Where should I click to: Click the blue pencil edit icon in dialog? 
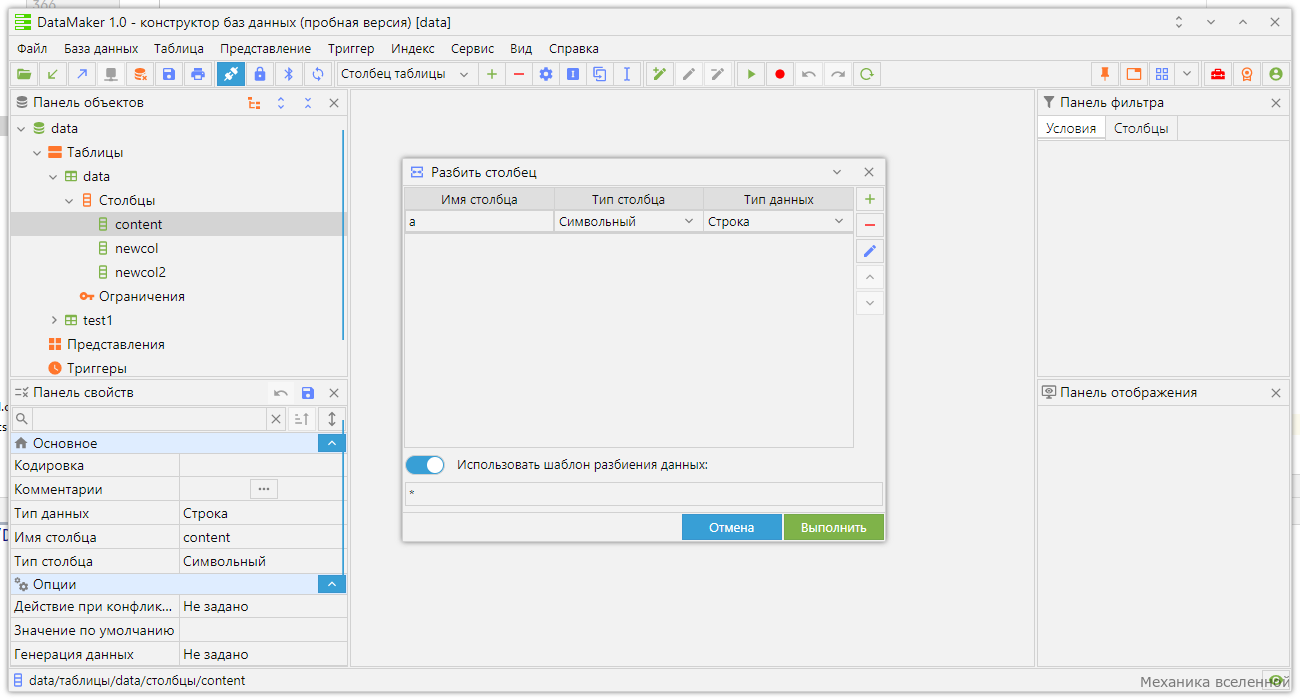[870, 251]
